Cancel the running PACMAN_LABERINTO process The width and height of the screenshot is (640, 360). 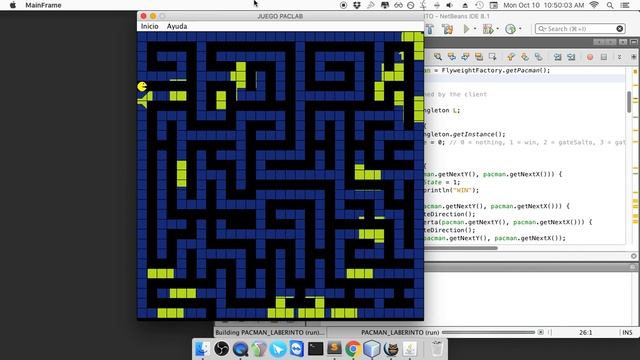[x=540, y=332]
